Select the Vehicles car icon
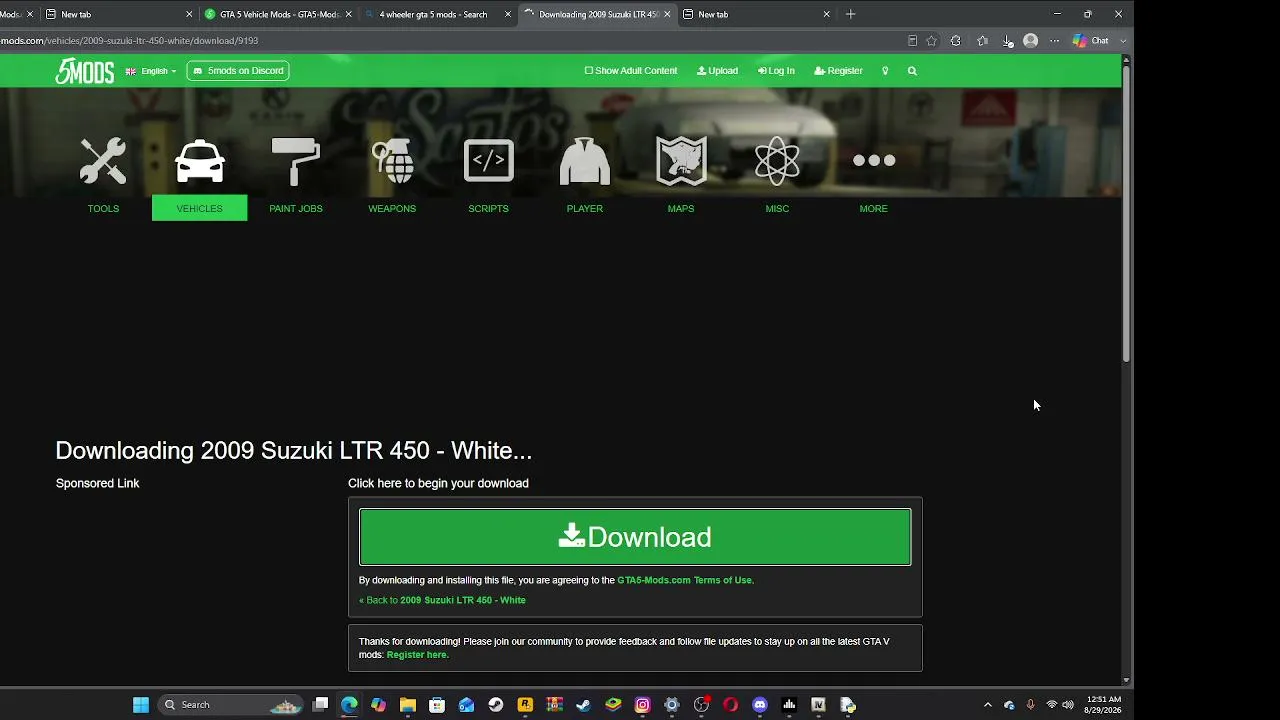The image size is (1280, 720). tap(199, 161)
